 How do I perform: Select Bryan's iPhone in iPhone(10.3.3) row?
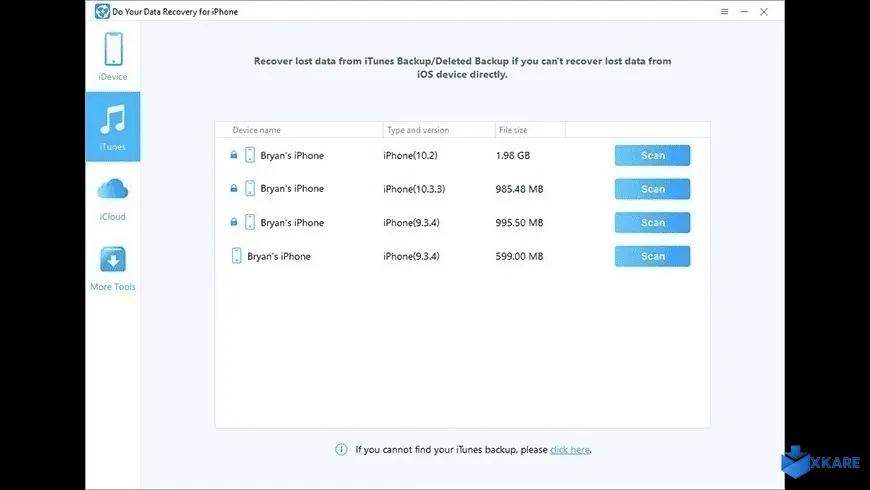click(x=292, y=189)
